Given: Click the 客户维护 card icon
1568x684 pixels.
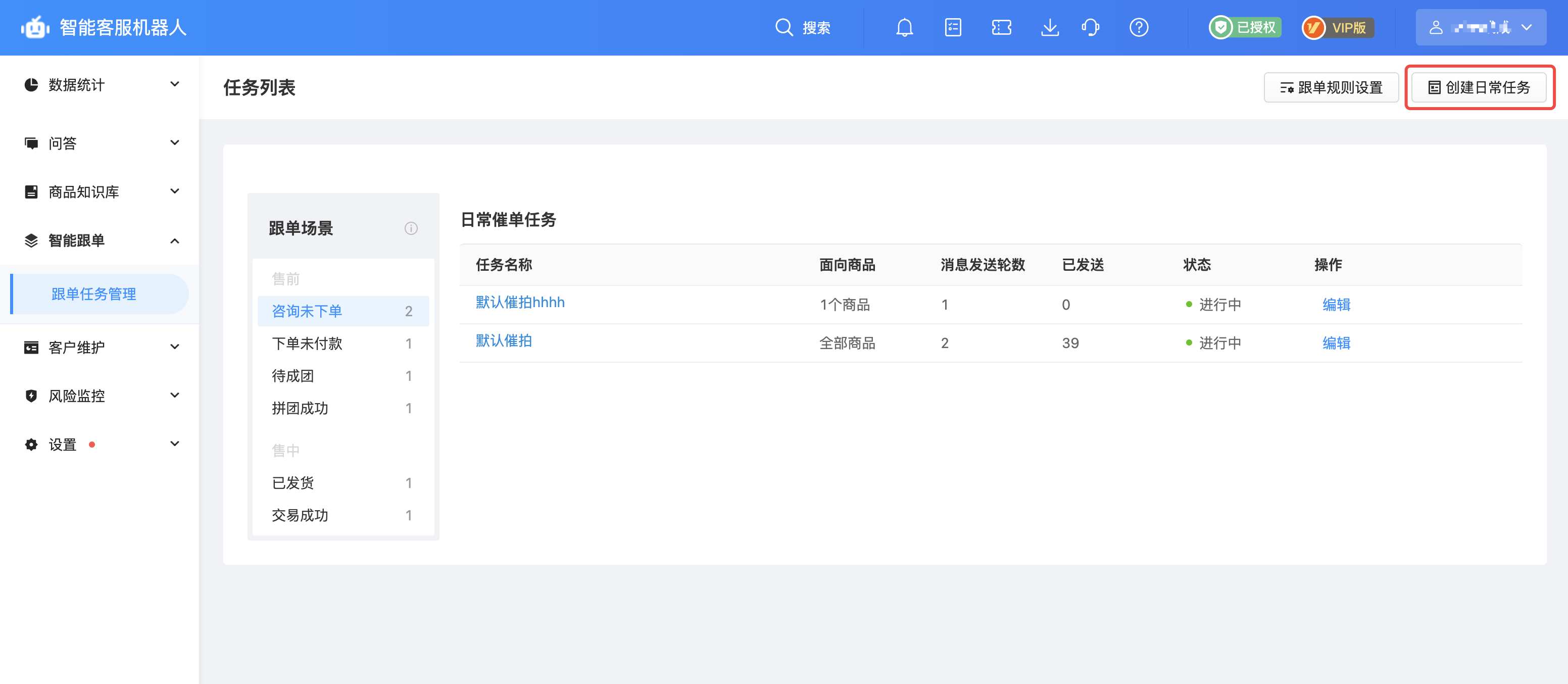Looking at the screenshot, I should (31, 347).
